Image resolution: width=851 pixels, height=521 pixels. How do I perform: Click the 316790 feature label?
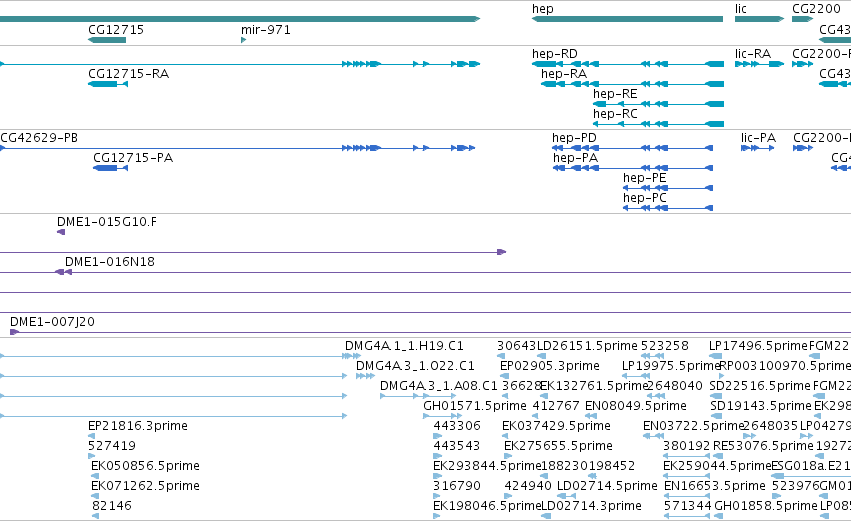pos(456,486)
